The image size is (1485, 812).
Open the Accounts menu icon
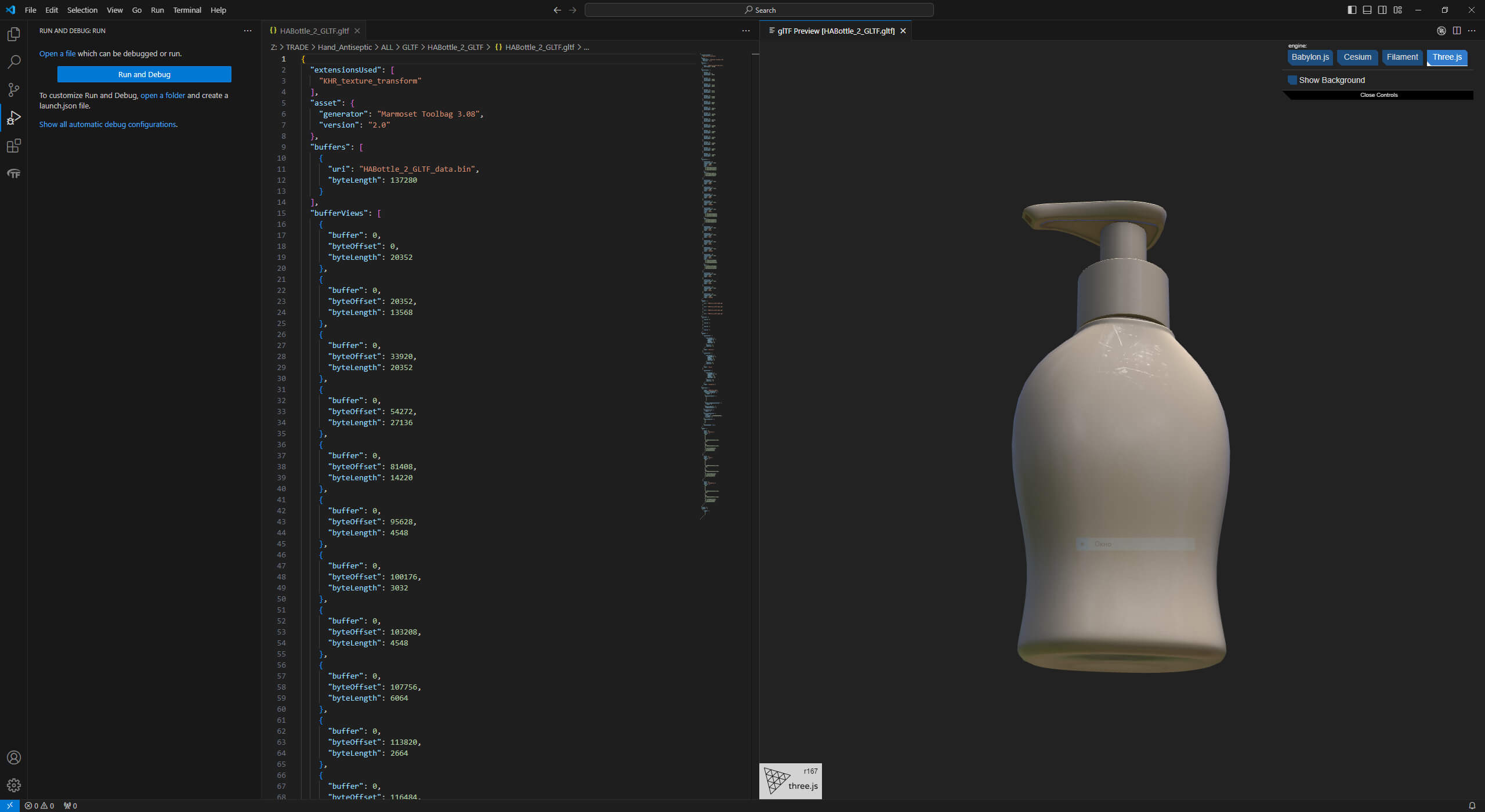pyautogui.click(x=14, y=757)
